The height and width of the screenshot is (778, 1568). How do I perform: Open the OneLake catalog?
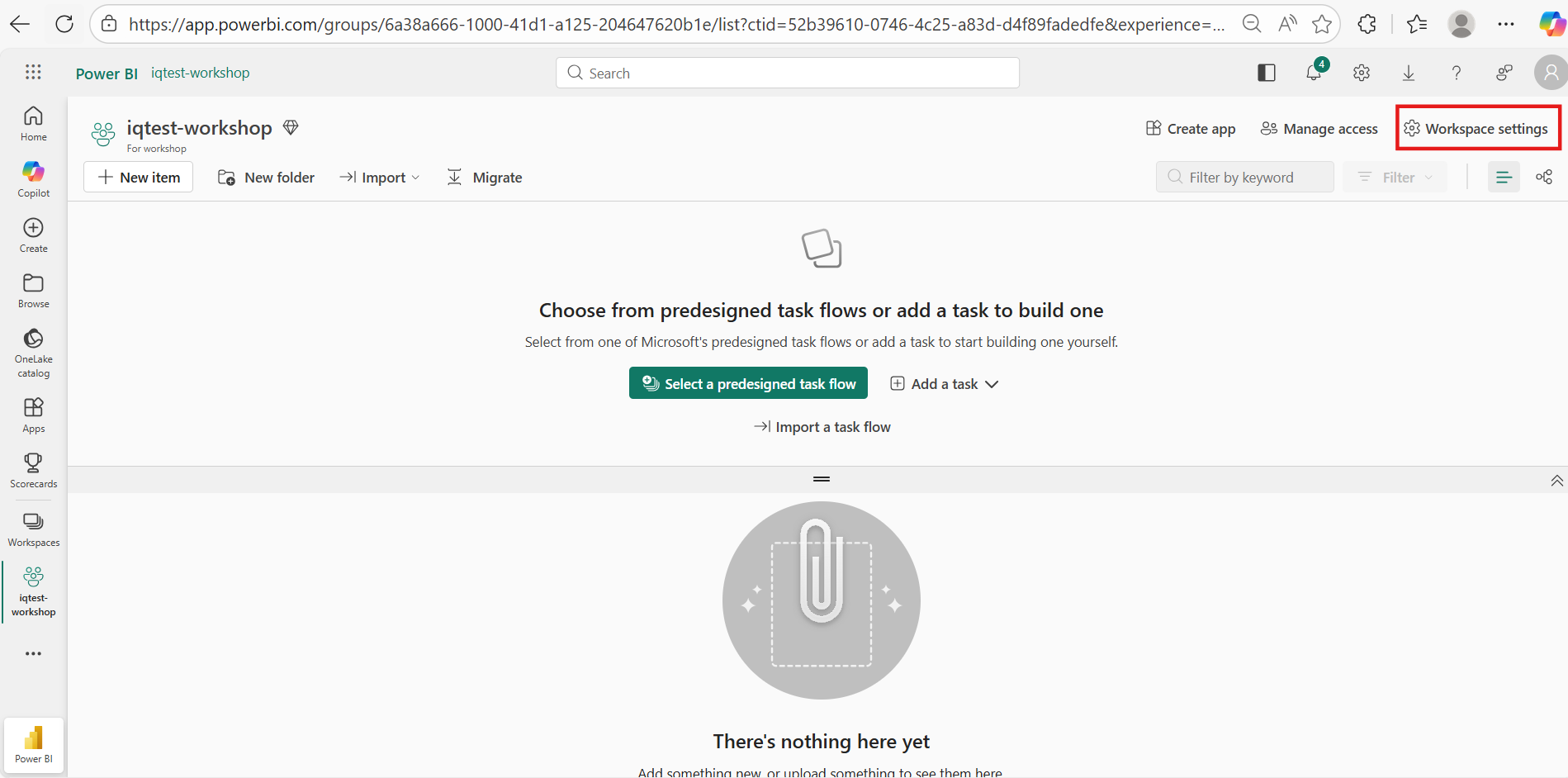tap(33, 351)
